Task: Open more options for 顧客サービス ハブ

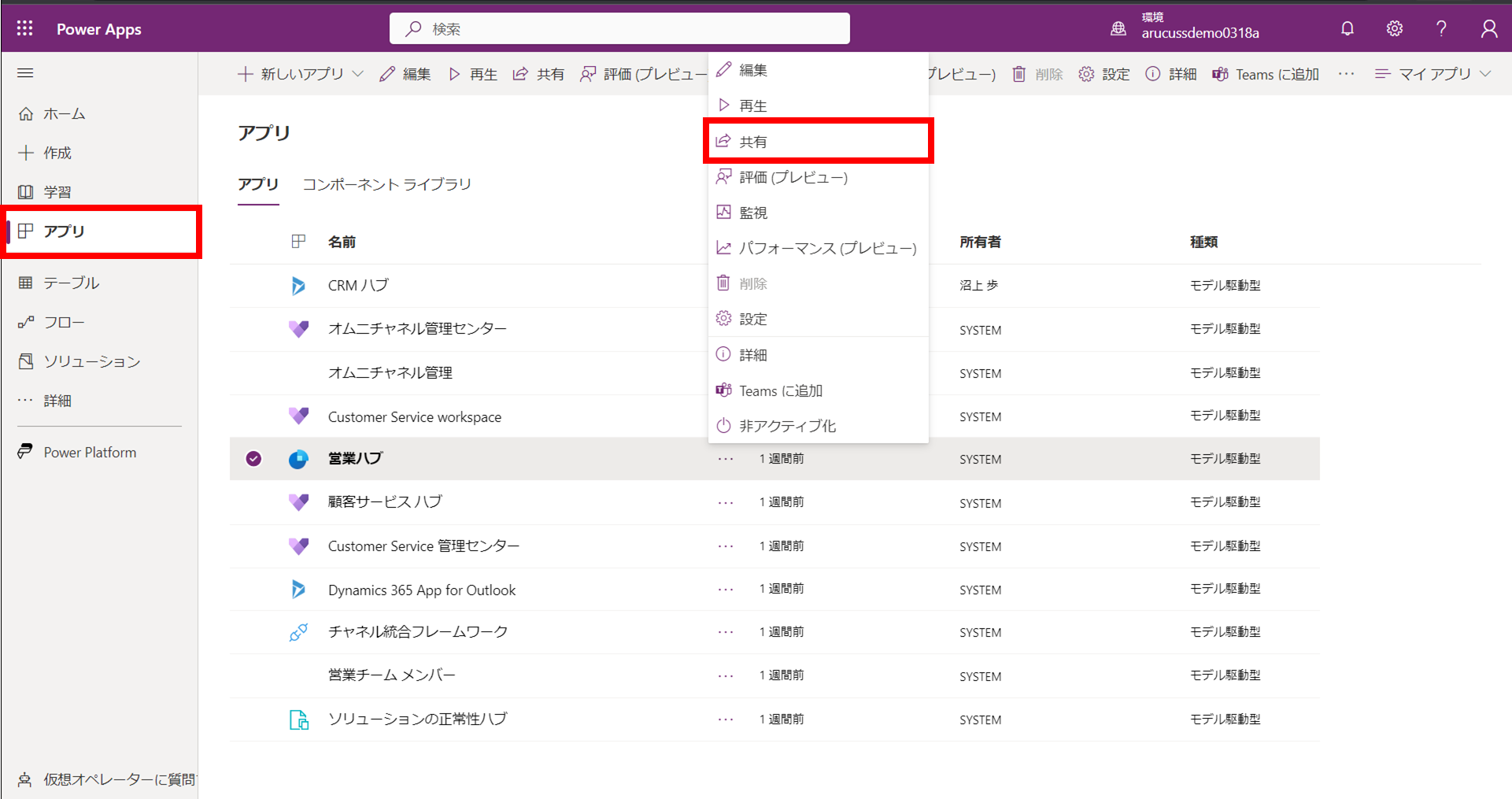Action: click(x=725, y=502)
